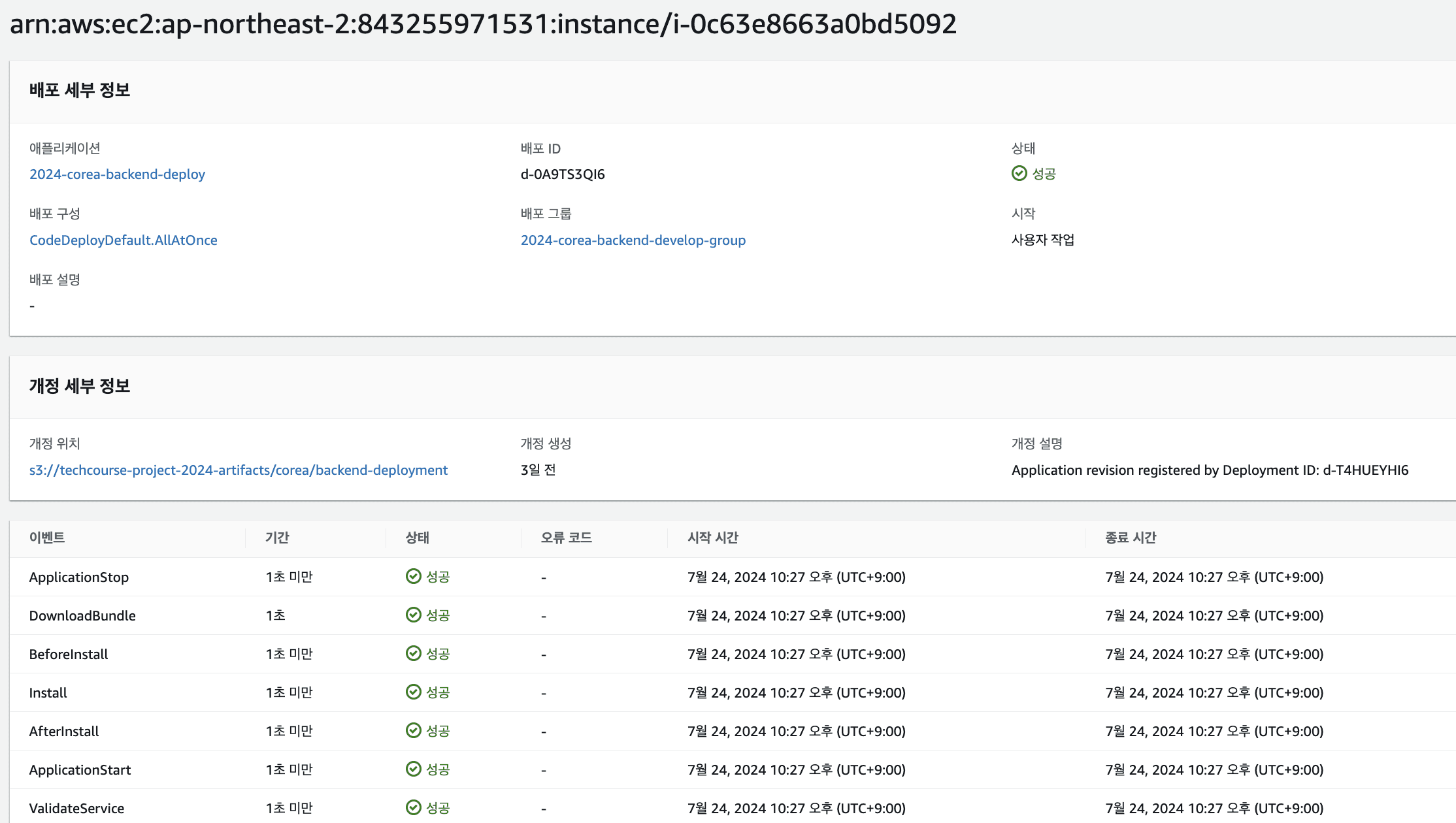The image size is (1456, 823).
Task: Open the 2024-corea-backend-deploy application link
Action: 117,174
